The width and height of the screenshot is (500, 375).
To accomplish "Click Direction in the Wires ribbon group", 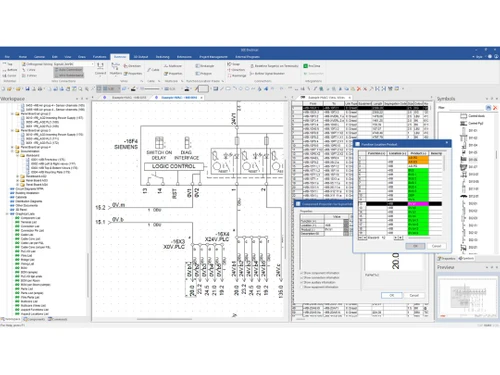I will [132, 66].
